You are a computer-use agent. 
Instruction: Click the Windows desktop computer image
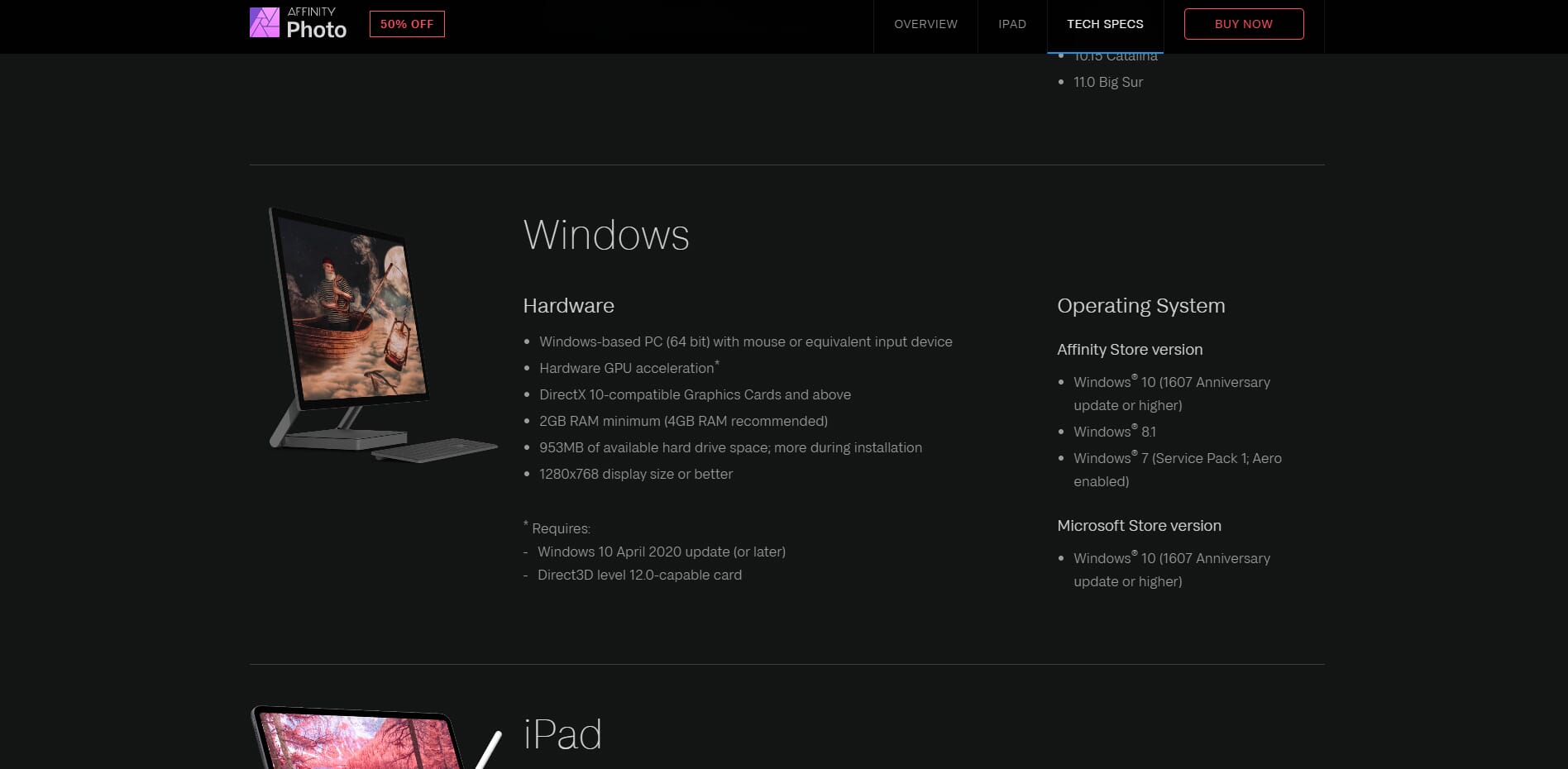[382, 334]
